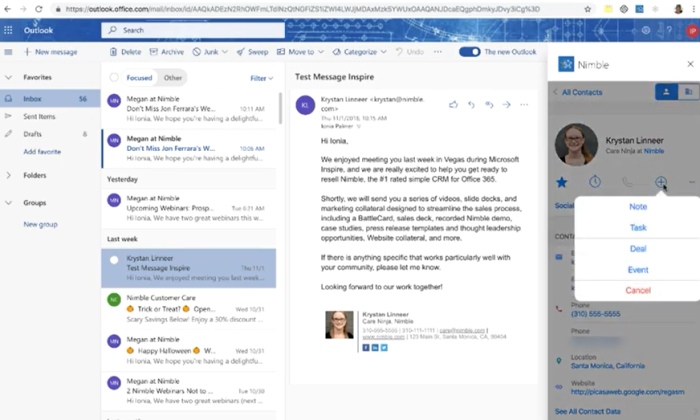Screen dimensions: 700x420
Task: Delete the selected message
Action: 125,52
